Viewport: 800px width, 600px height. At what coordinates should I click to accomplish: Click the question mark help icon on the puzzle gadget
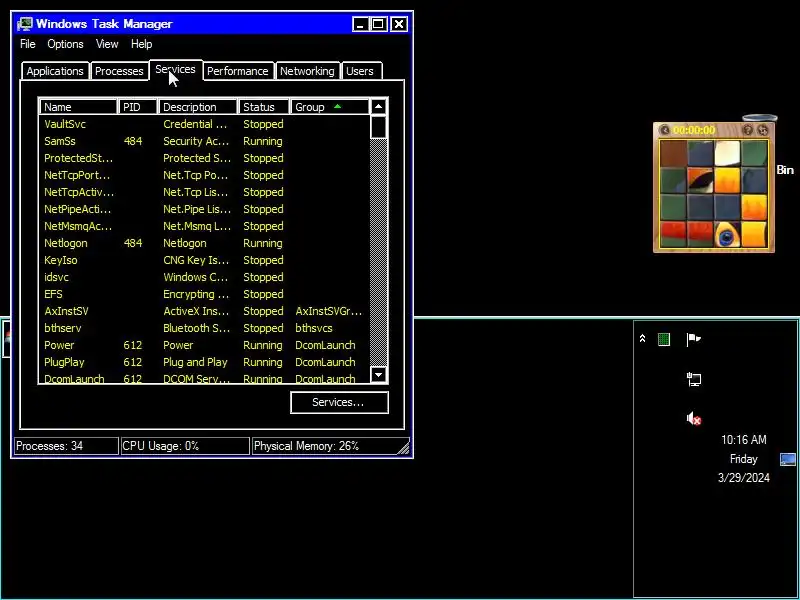coord(748,130)
